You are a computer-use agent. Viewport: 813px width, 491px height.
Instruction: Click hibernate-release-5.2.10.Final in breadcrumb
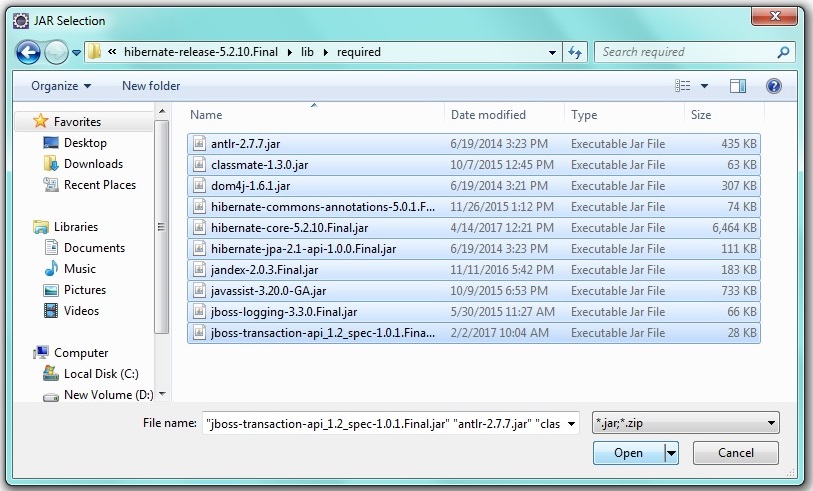(201, 52)
